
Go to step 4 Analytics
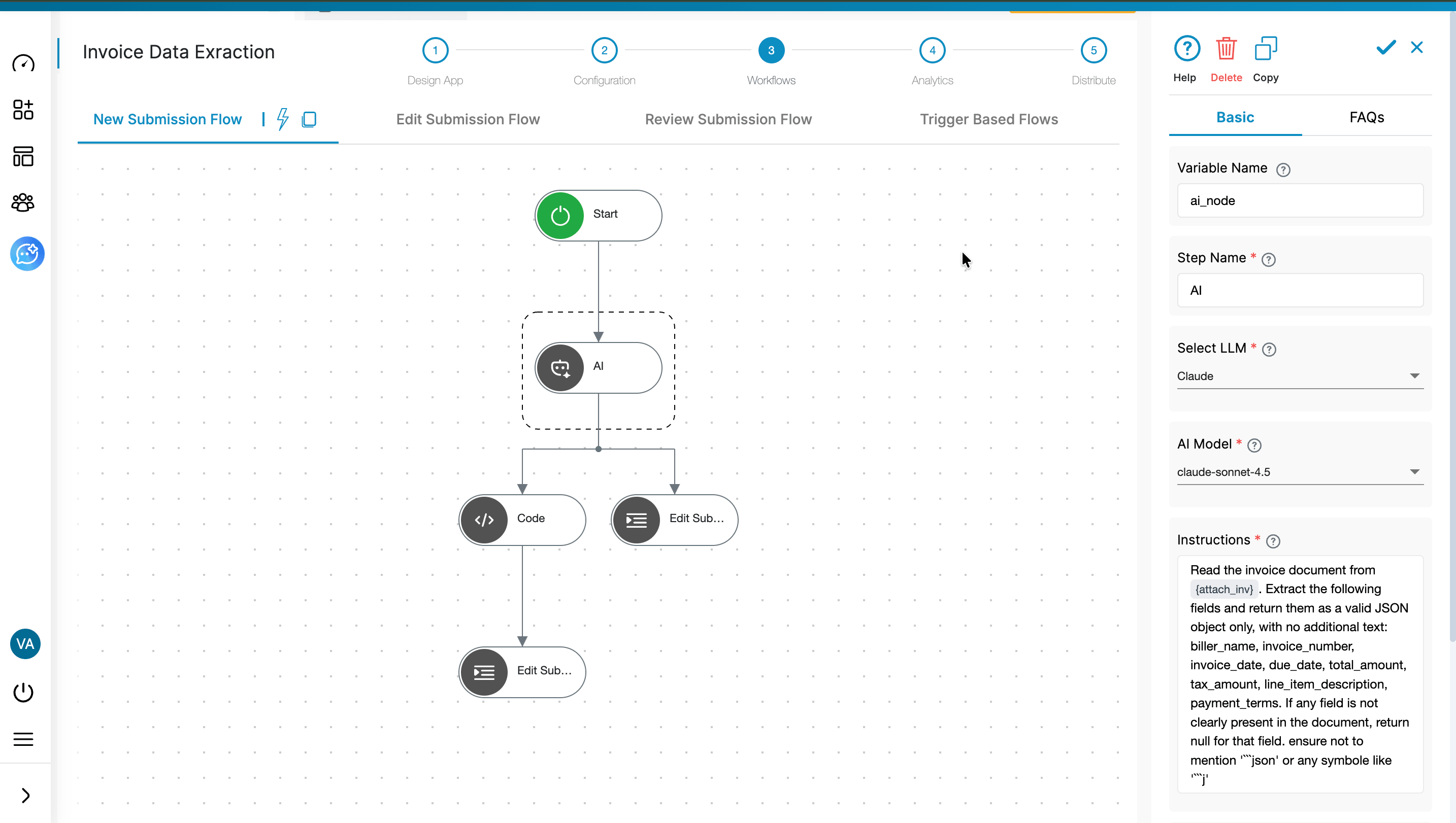(x=932, y=51)
